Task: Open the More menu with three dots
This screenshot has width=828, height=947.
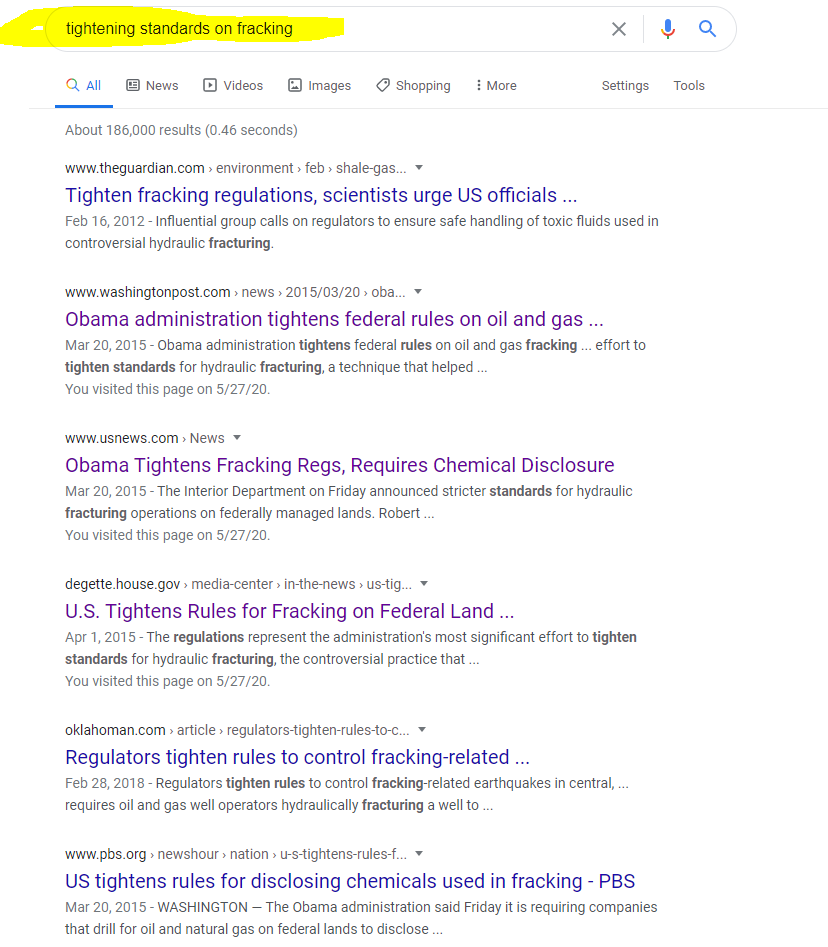Action: click(495, 86)
